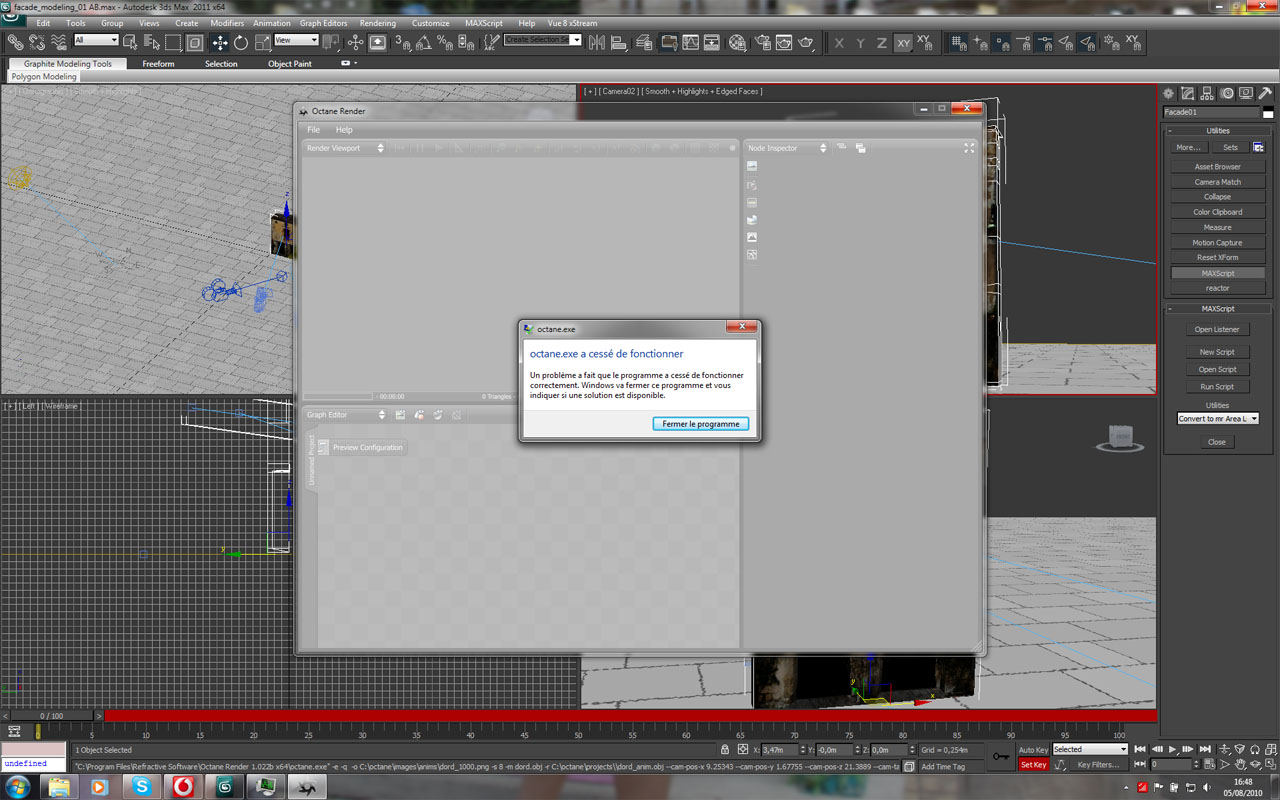Image resolution: width=1280 pixels, height=800 pixels.
Task: Open the Motion command panel tab
Action: coord(1228,93)
